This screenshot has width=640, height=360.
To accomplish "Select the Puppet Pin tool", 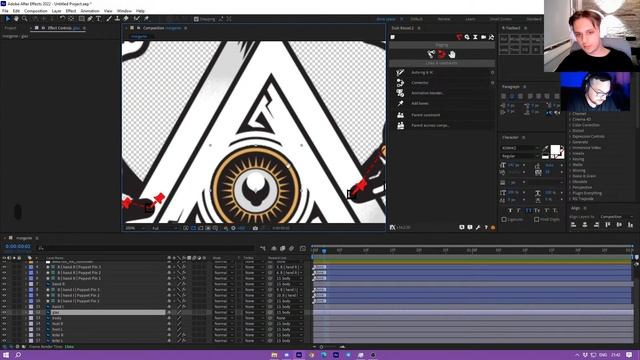I will 146,19.
